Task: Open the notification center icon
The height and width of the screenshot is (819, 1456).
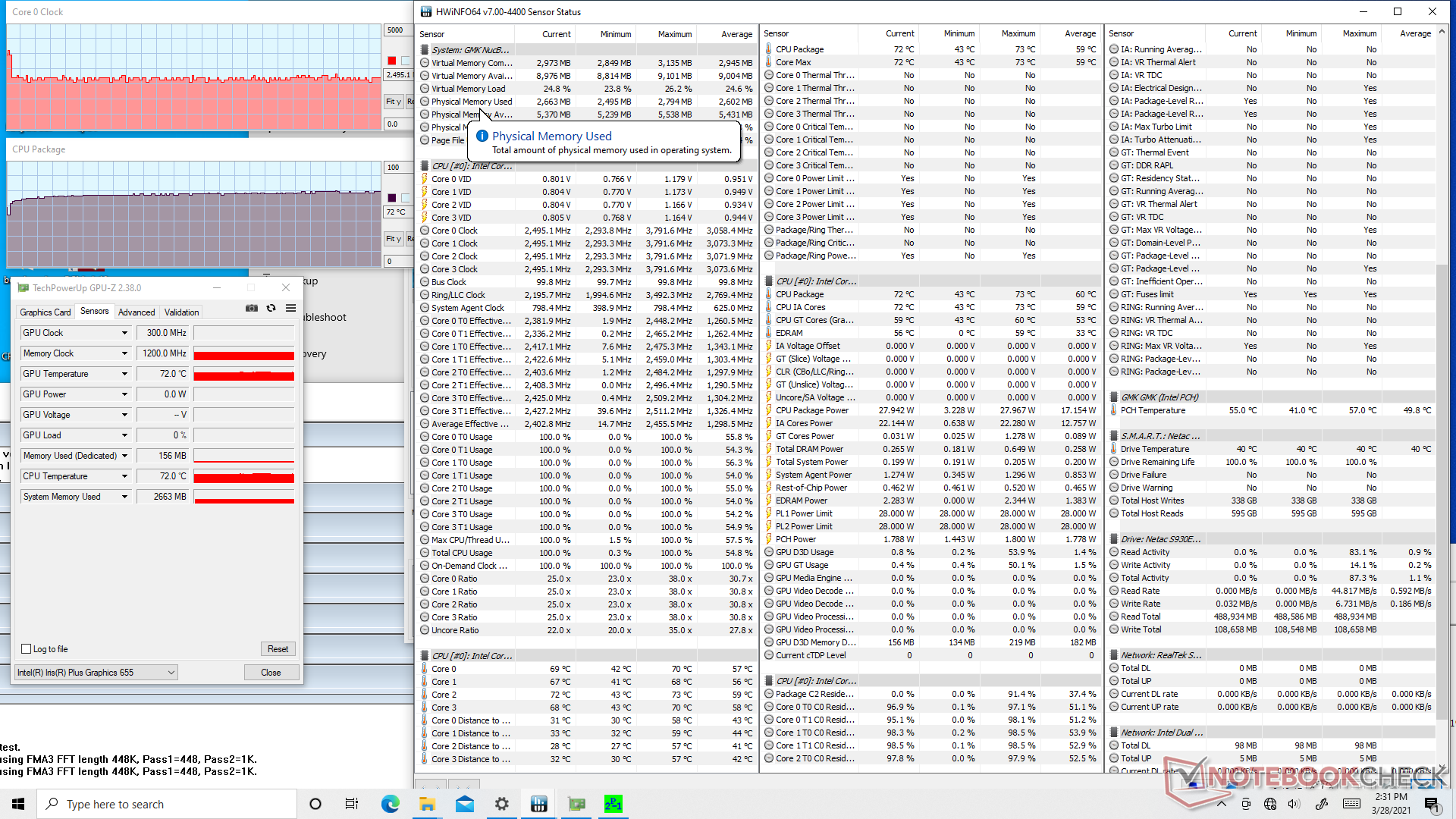Action: (x=1431, y=804)
